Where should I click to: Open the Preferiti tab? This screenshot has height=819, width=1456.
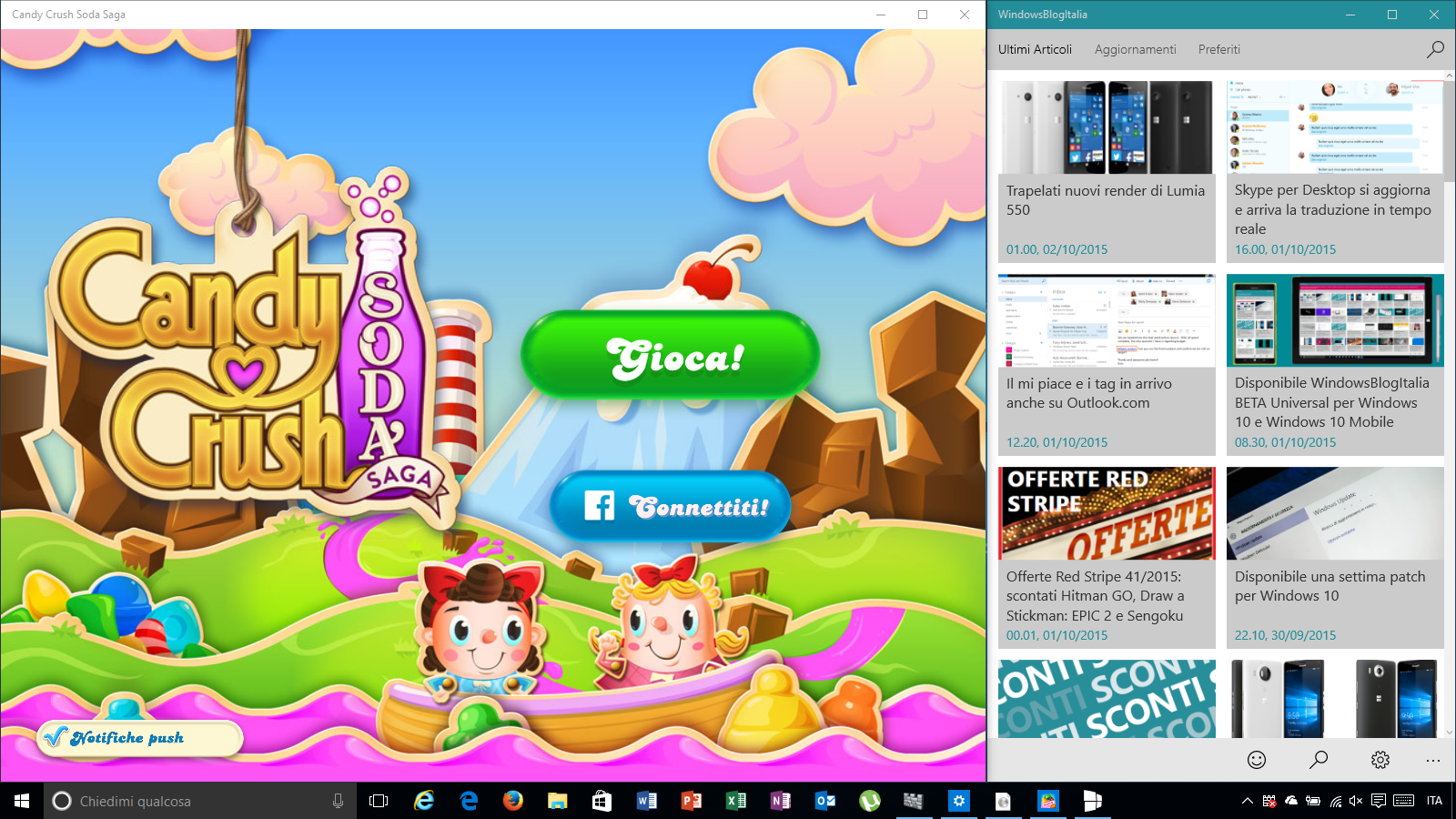(1218, 49)
